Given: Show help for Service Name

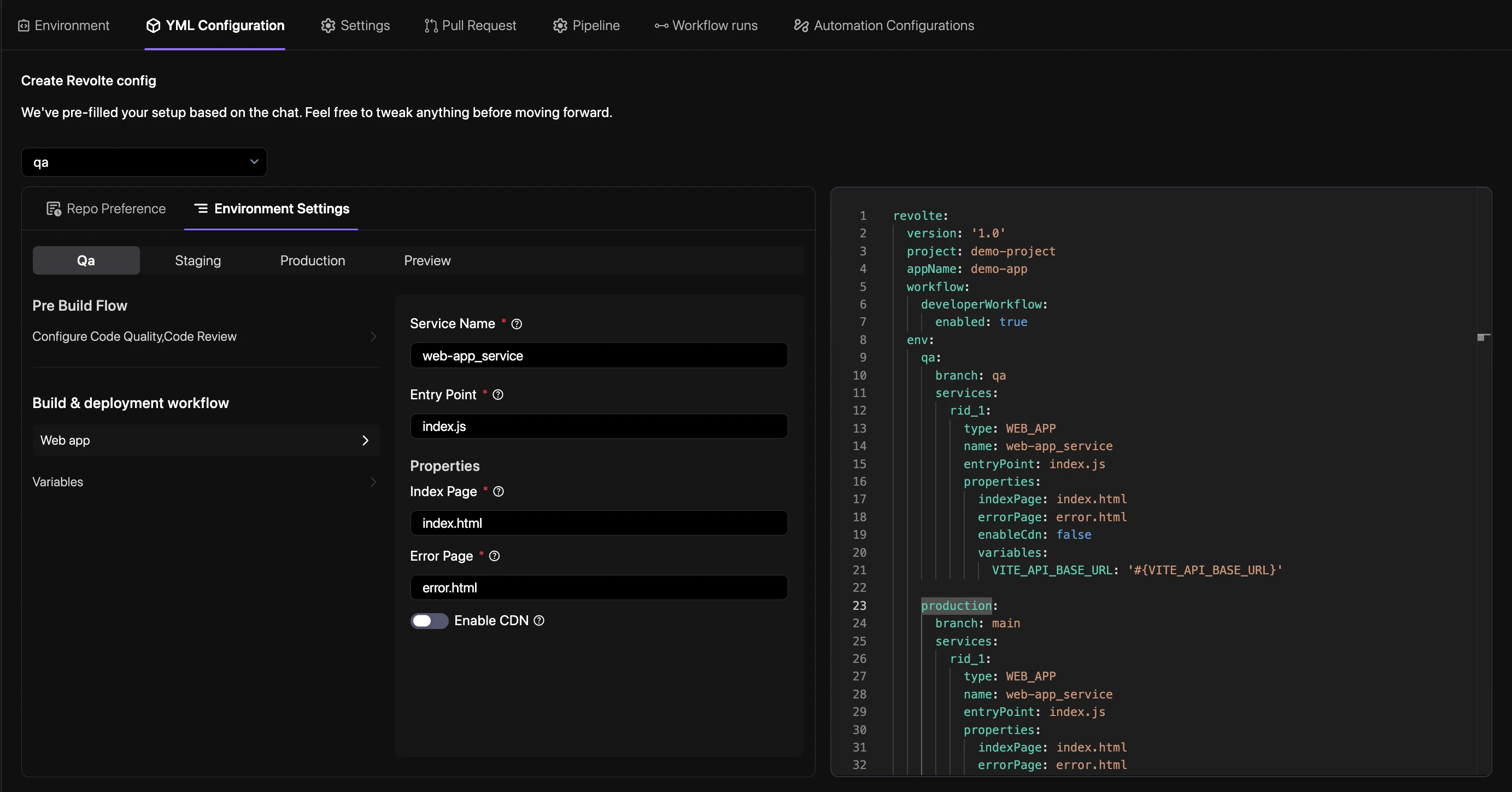Looking at the screenshot, I should click(517, 324).
